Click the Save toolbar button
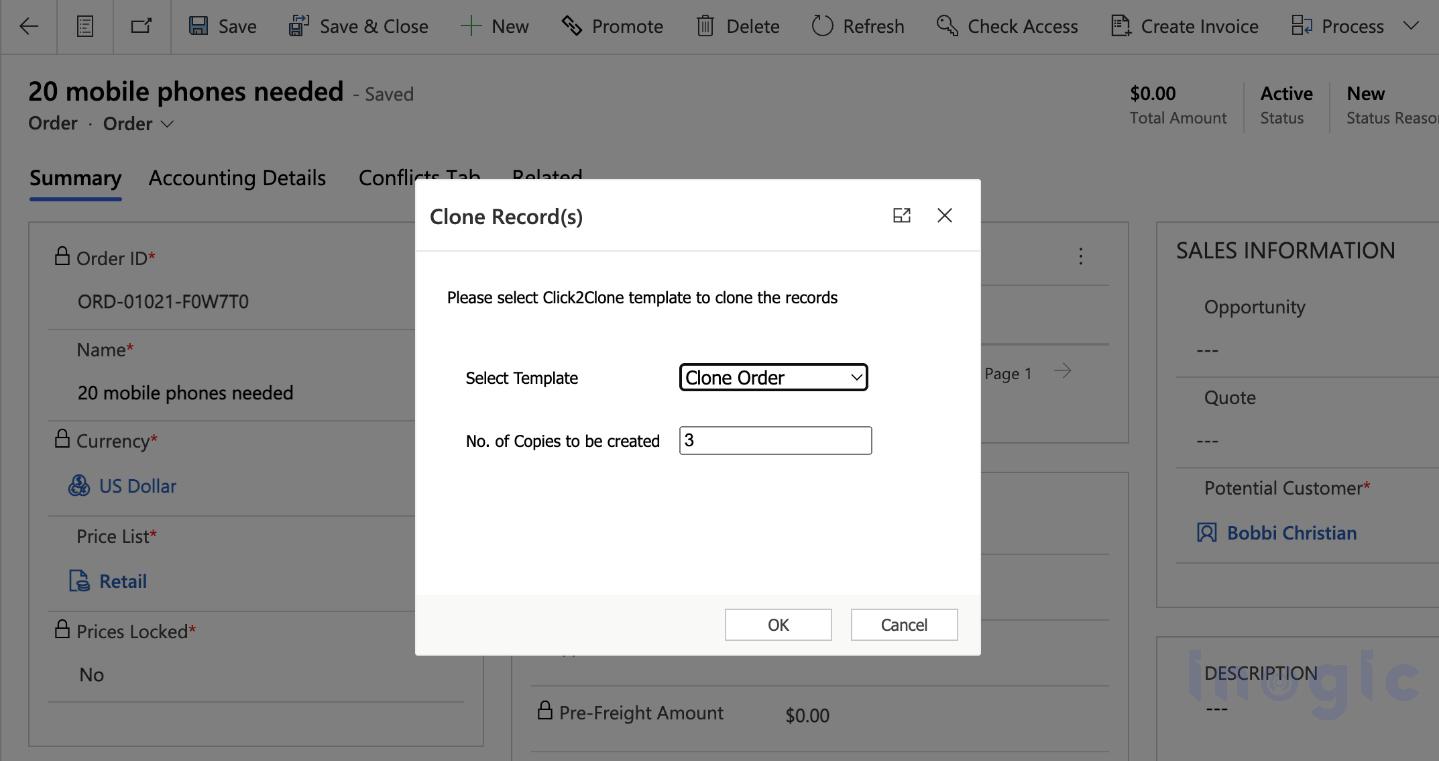This screenshot has height=761, width=1439. point(223,26)
